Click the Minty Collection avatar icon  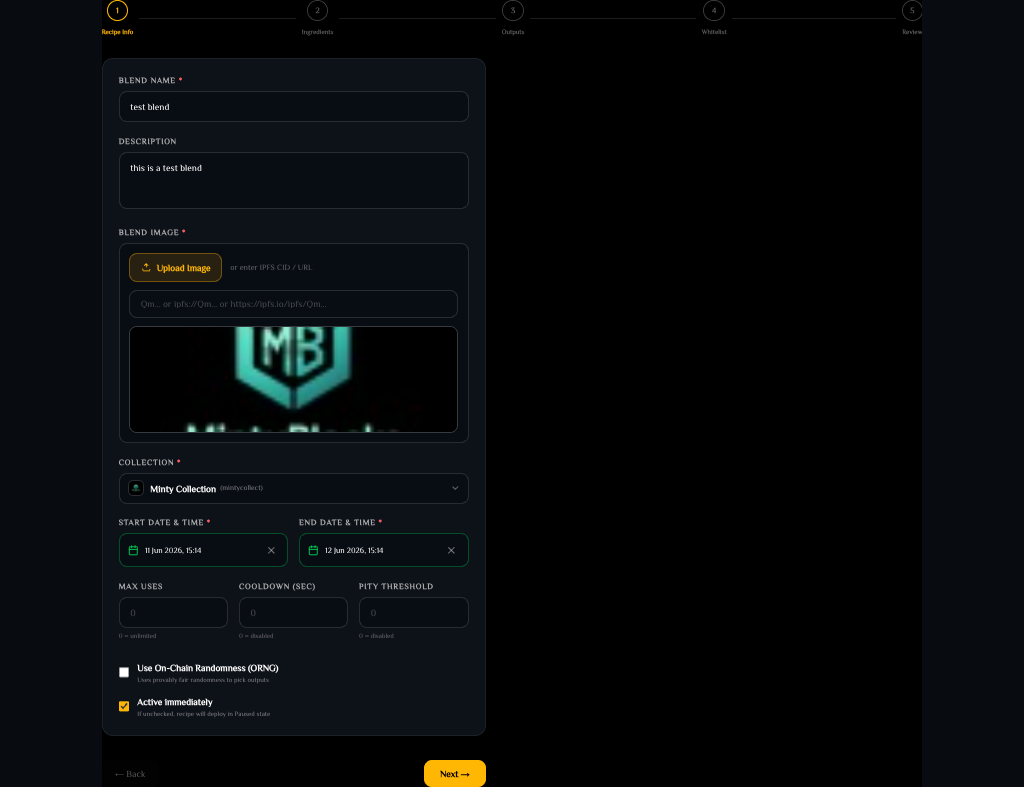[x=136, y=489]
